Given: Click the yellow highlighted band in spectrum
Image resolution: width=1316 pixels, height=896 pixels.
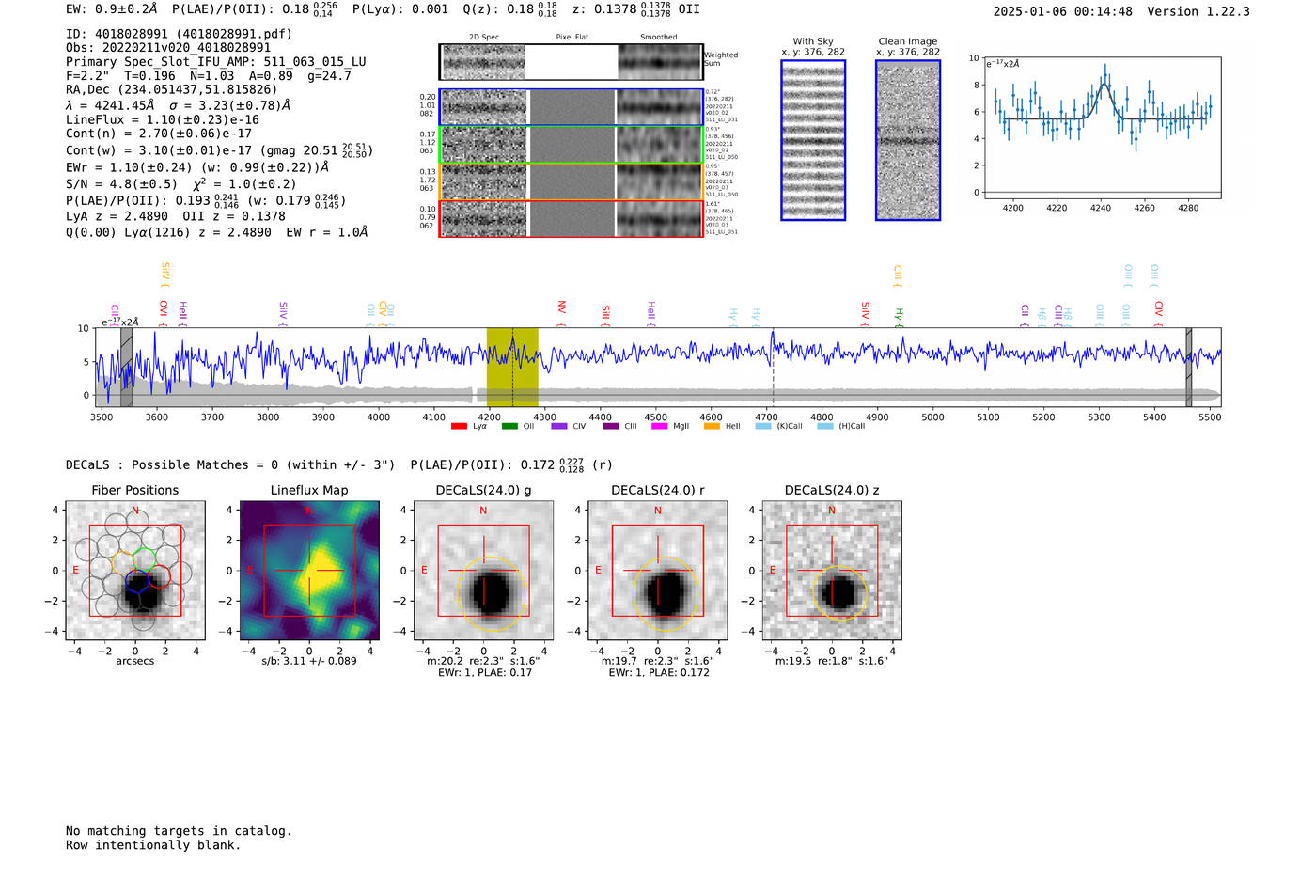Looking at the screenshot, I should click(x=512, y=368).
